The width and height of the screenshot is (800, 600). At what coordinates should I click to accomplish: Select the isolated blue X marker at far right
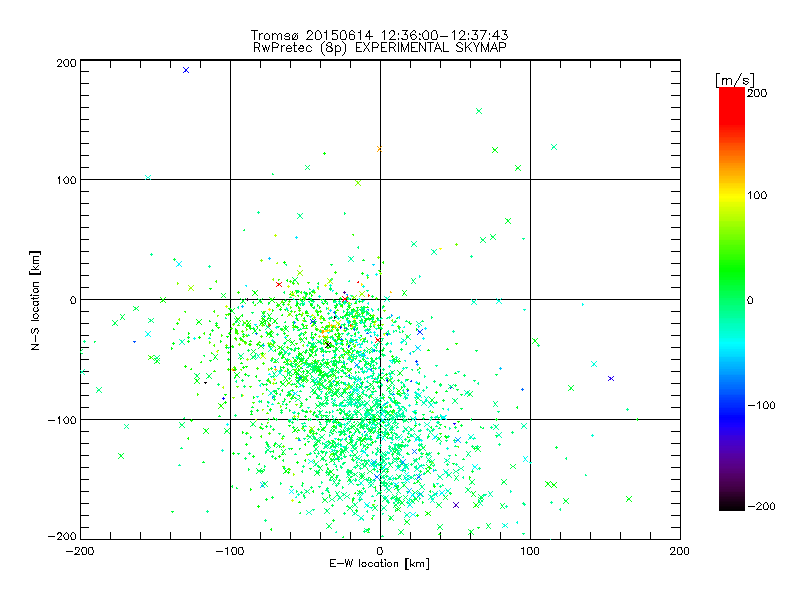click(611, 379)
